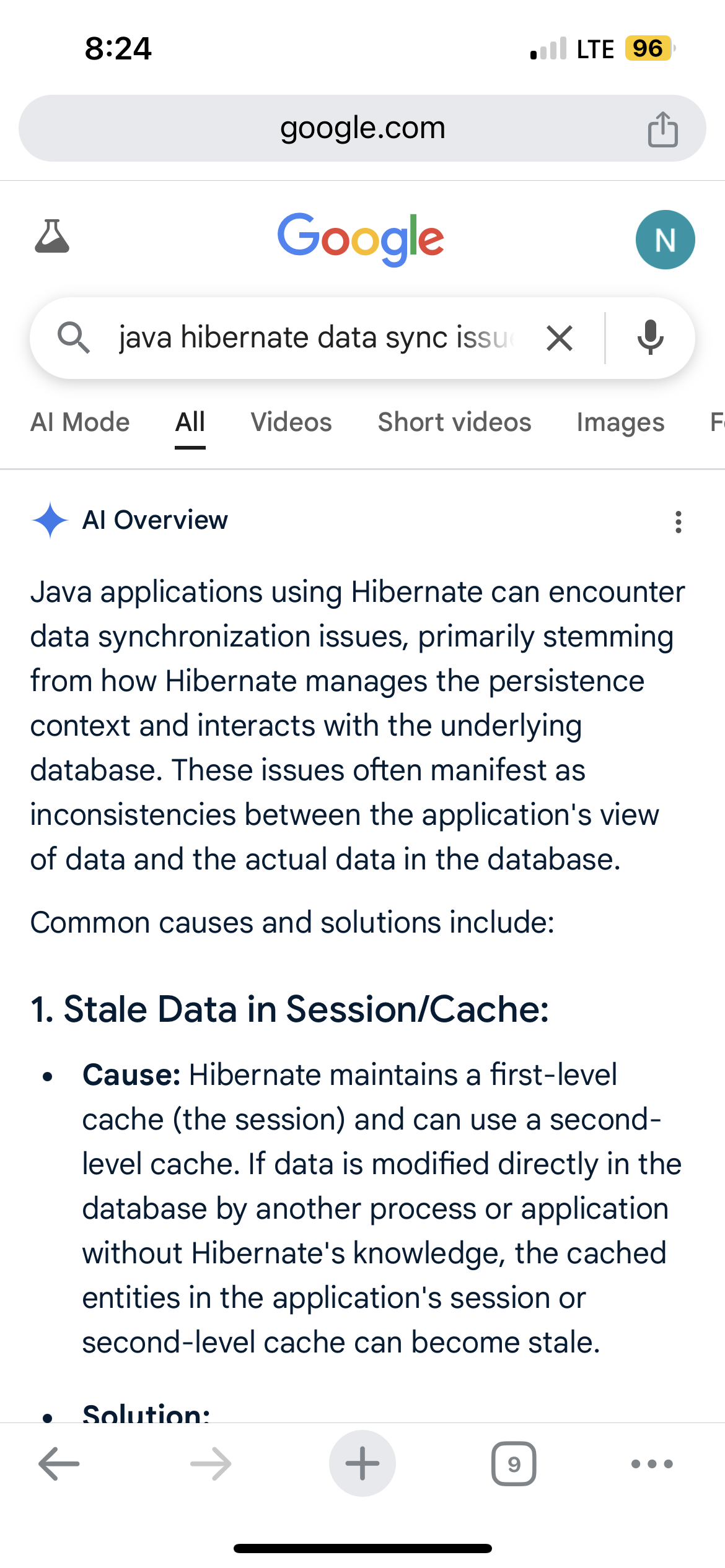Start voice search with microphone icon
This screenshot has height=1568, width=725.
tap(650, 338)
